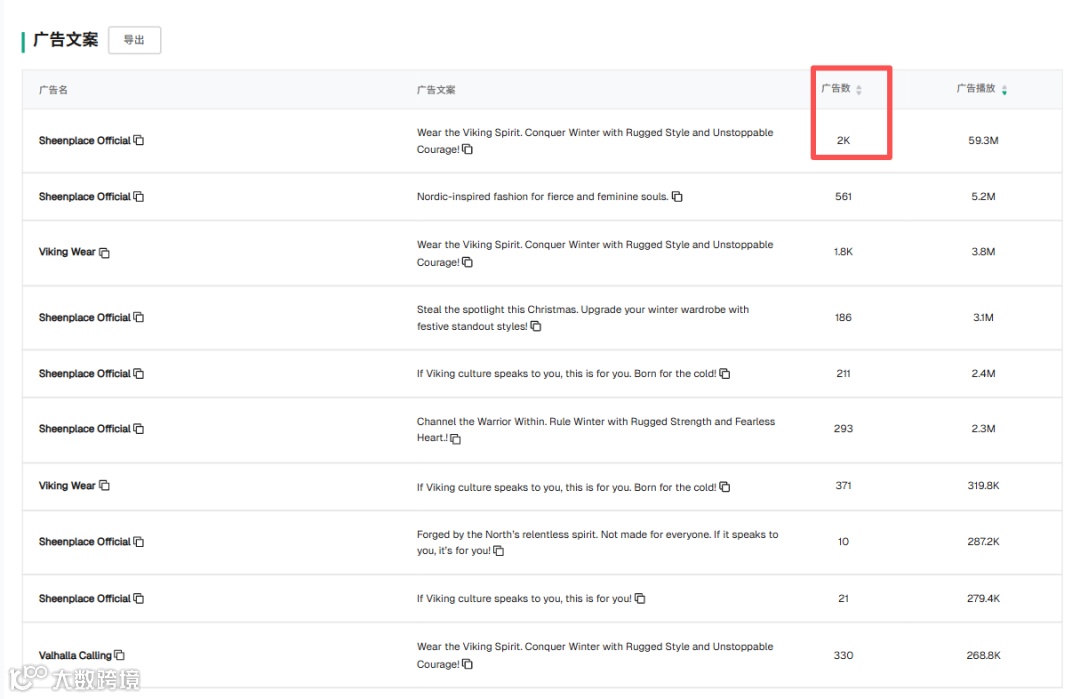Copy the "Nordic-inspired fashion" ad copy text
The width and height of the screenshot is (1080, 699).
(677, 197)
